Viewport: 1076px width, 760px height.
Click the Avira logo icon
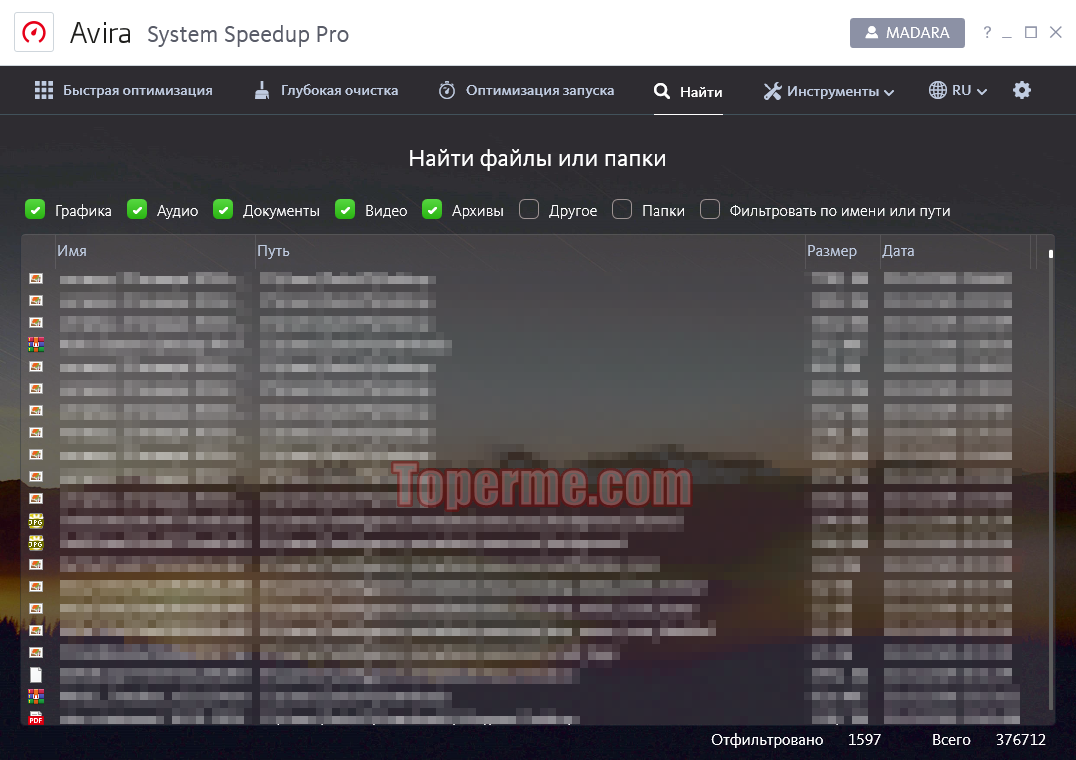pos(34,32)
